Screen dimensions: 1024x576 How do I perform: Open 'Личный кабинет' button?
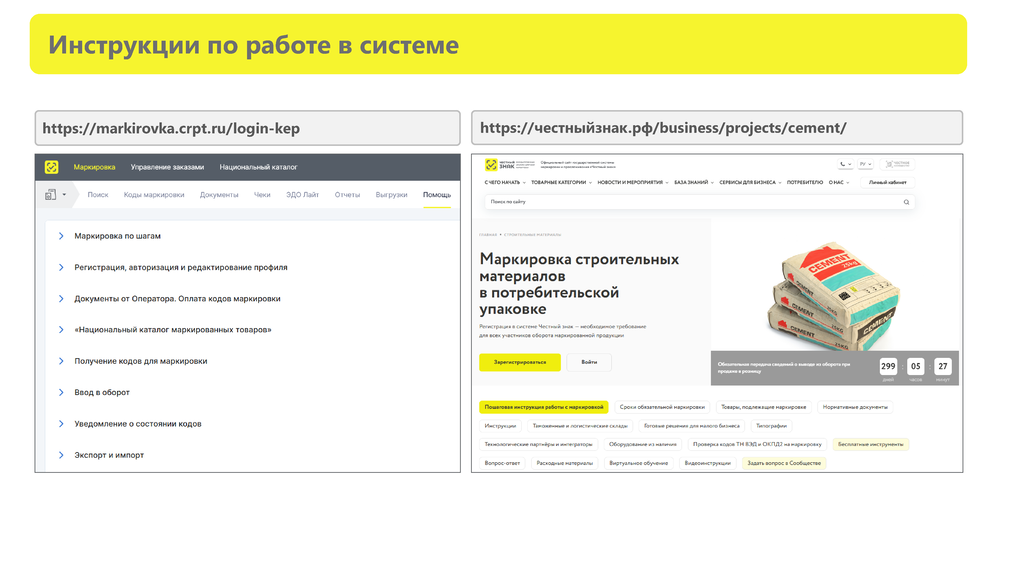click(x=886, y=183)
